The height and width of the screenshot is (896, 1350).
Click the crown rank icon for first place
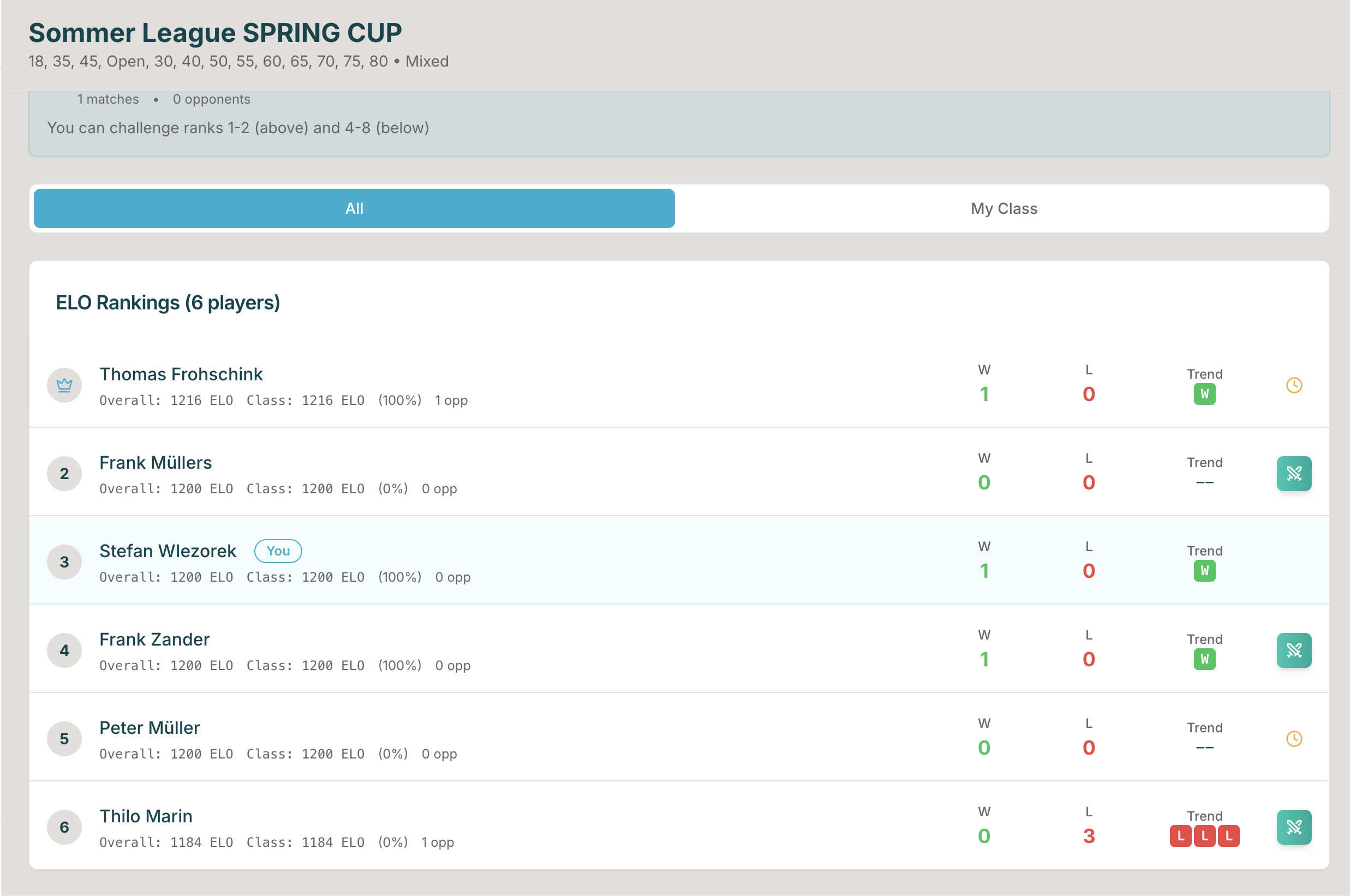coord(64,385)
